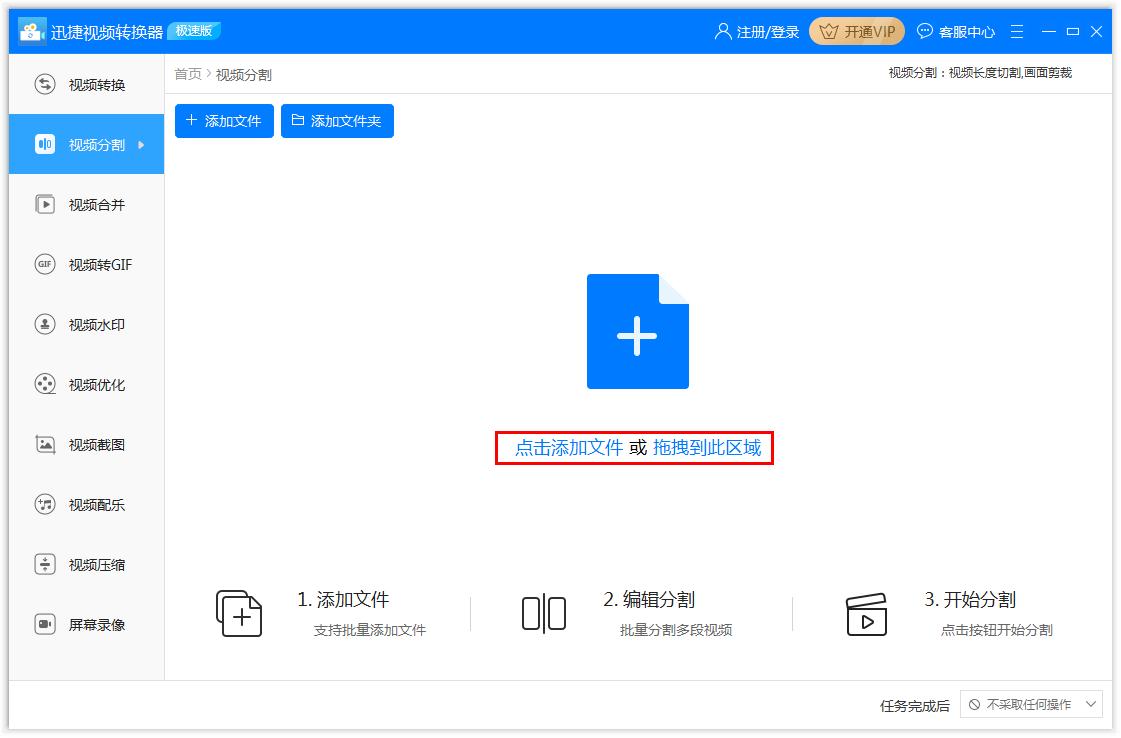
Task: Open the hamburger menu in the title bar
Action: 1018,31
